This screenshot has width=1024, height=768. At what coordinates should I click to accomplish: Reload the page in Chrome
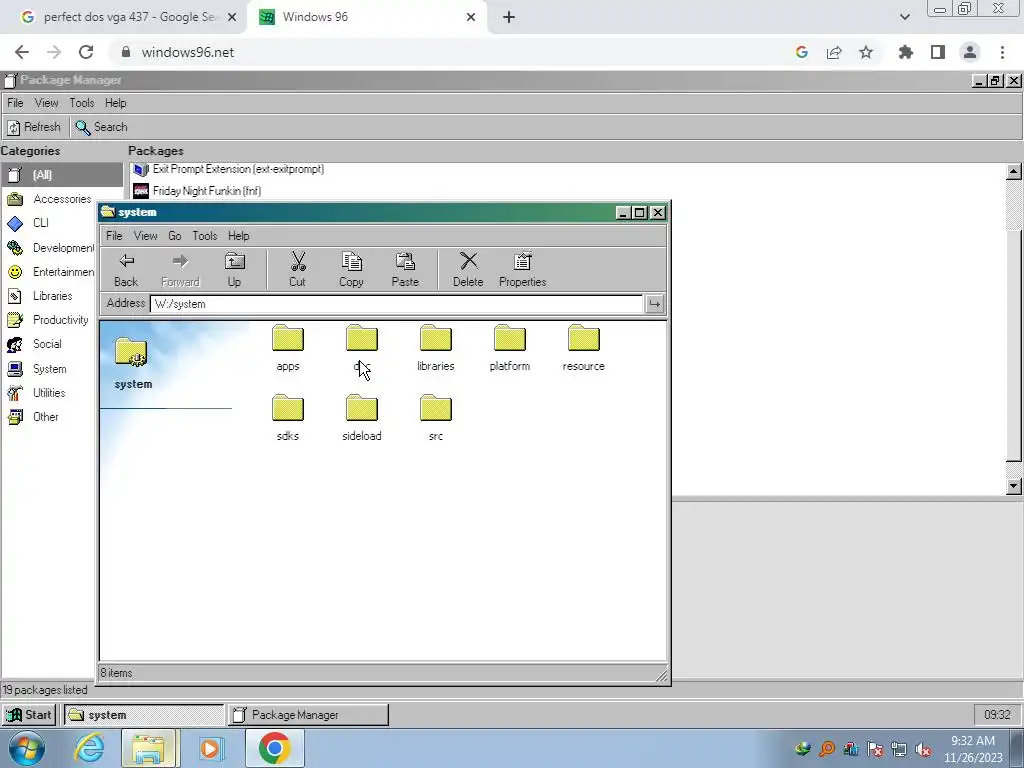86,52
